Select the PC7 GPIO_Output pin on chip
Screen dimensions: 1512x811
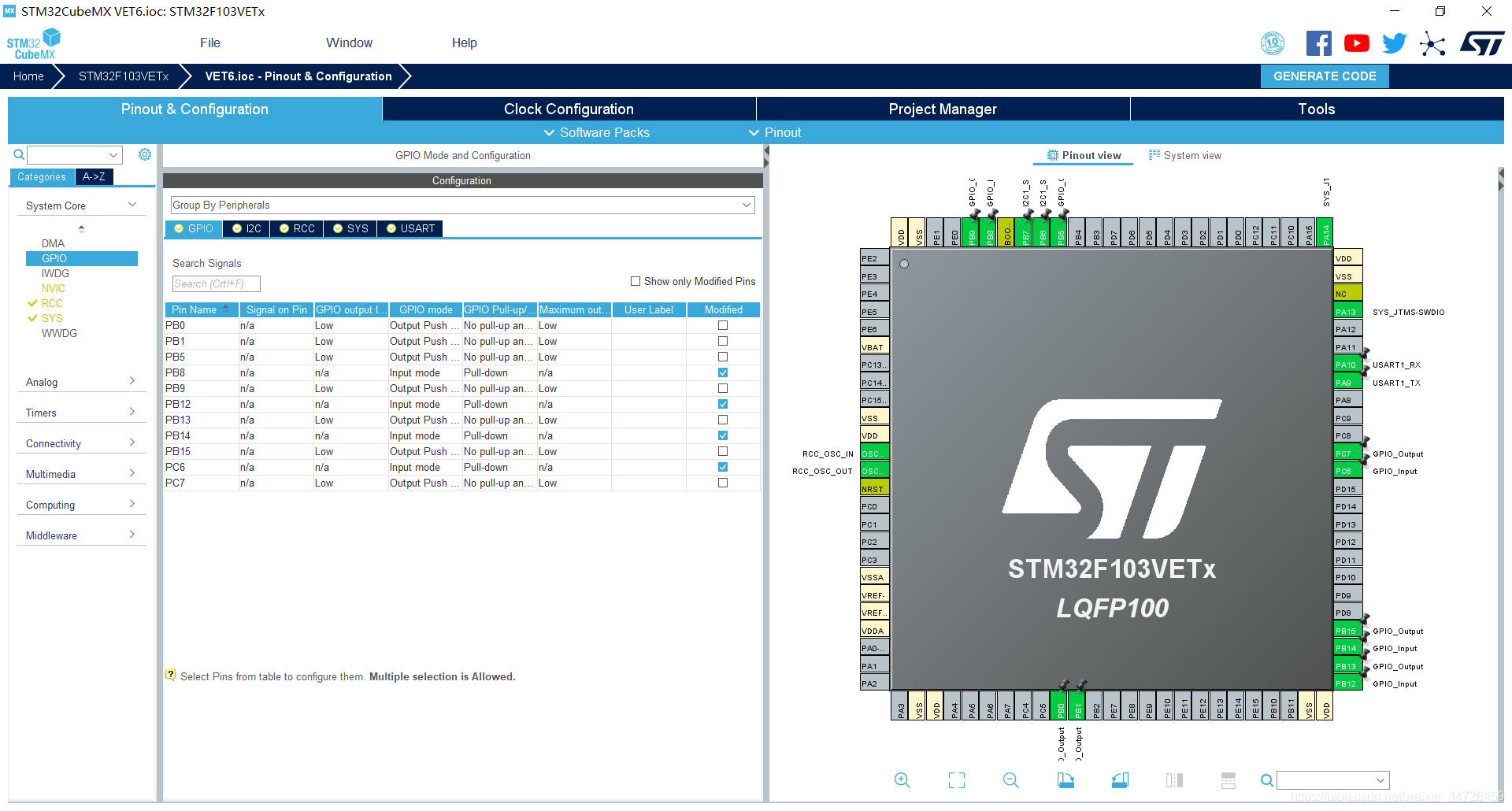coord(1347,454)
